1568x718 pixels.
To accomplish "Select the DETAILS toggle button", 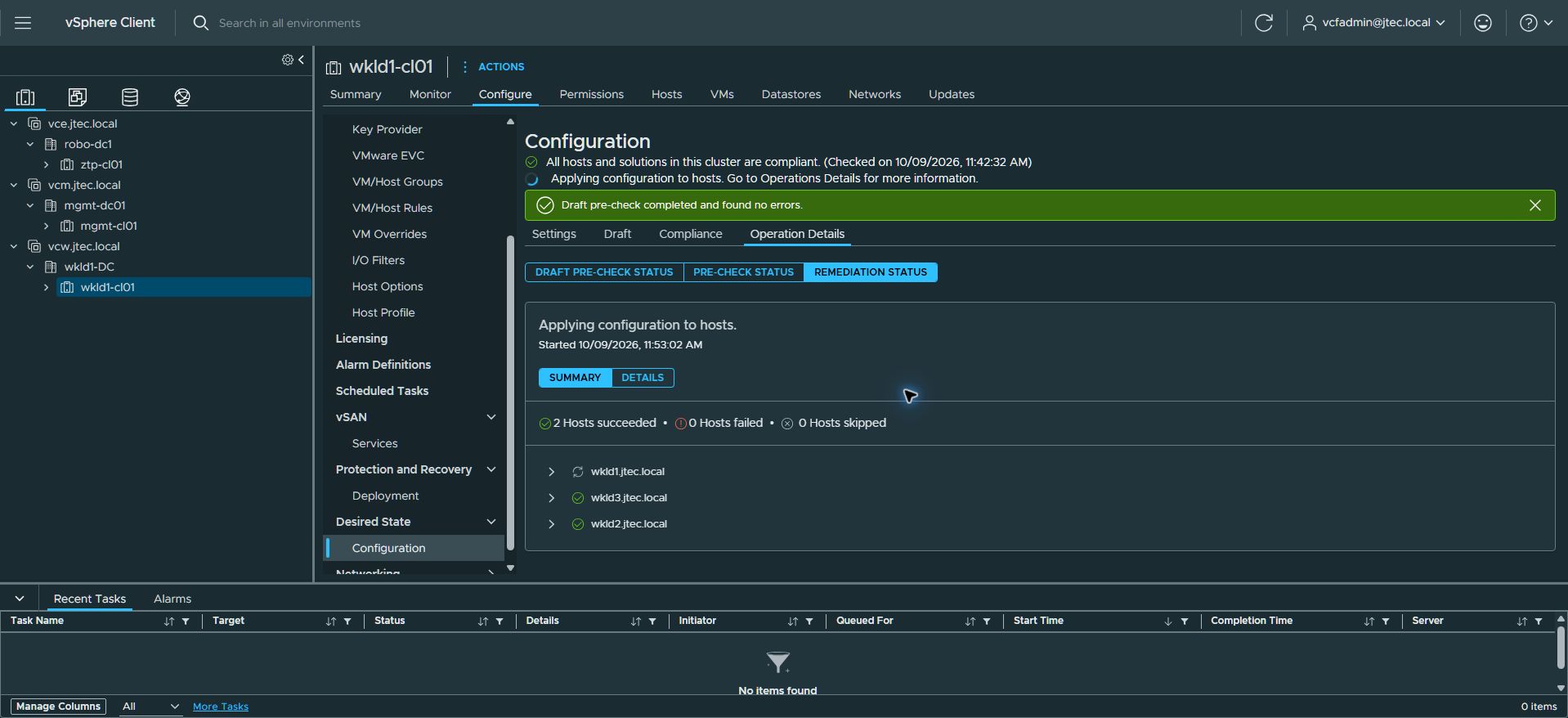I will 643,378.
